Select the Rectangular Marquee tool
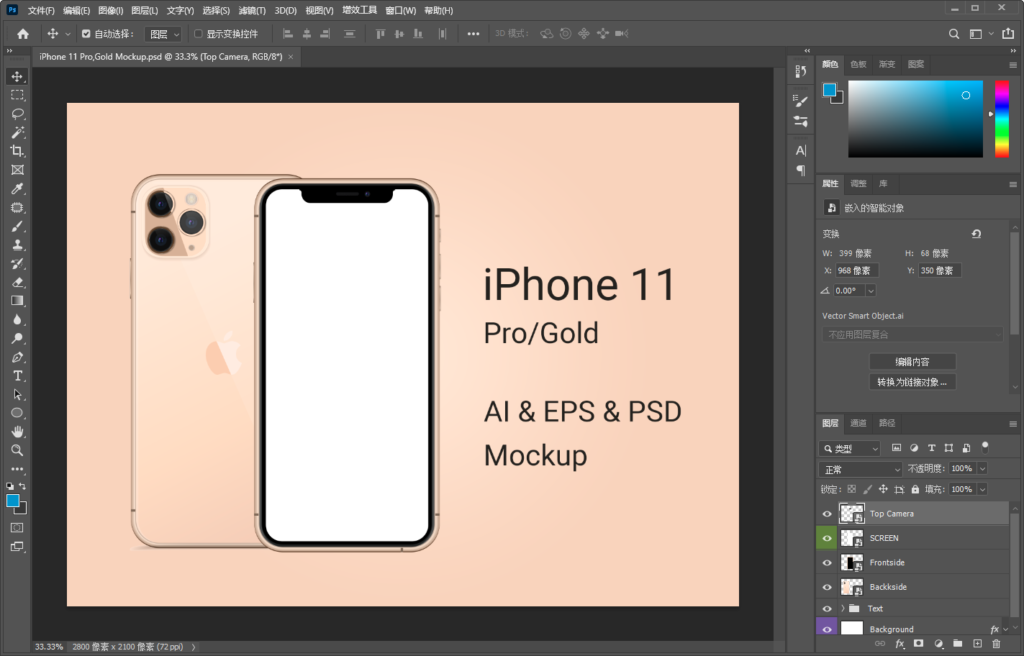Viewport: 1024px width, 656px height. [17, 95]
